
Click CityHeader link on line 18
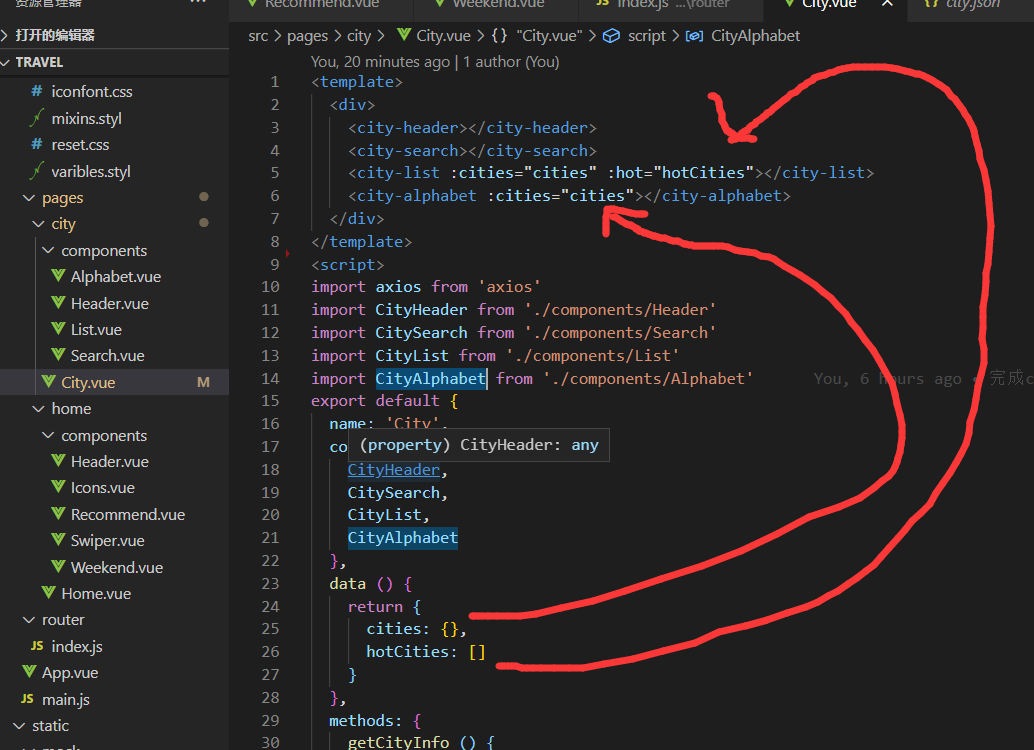394,470
